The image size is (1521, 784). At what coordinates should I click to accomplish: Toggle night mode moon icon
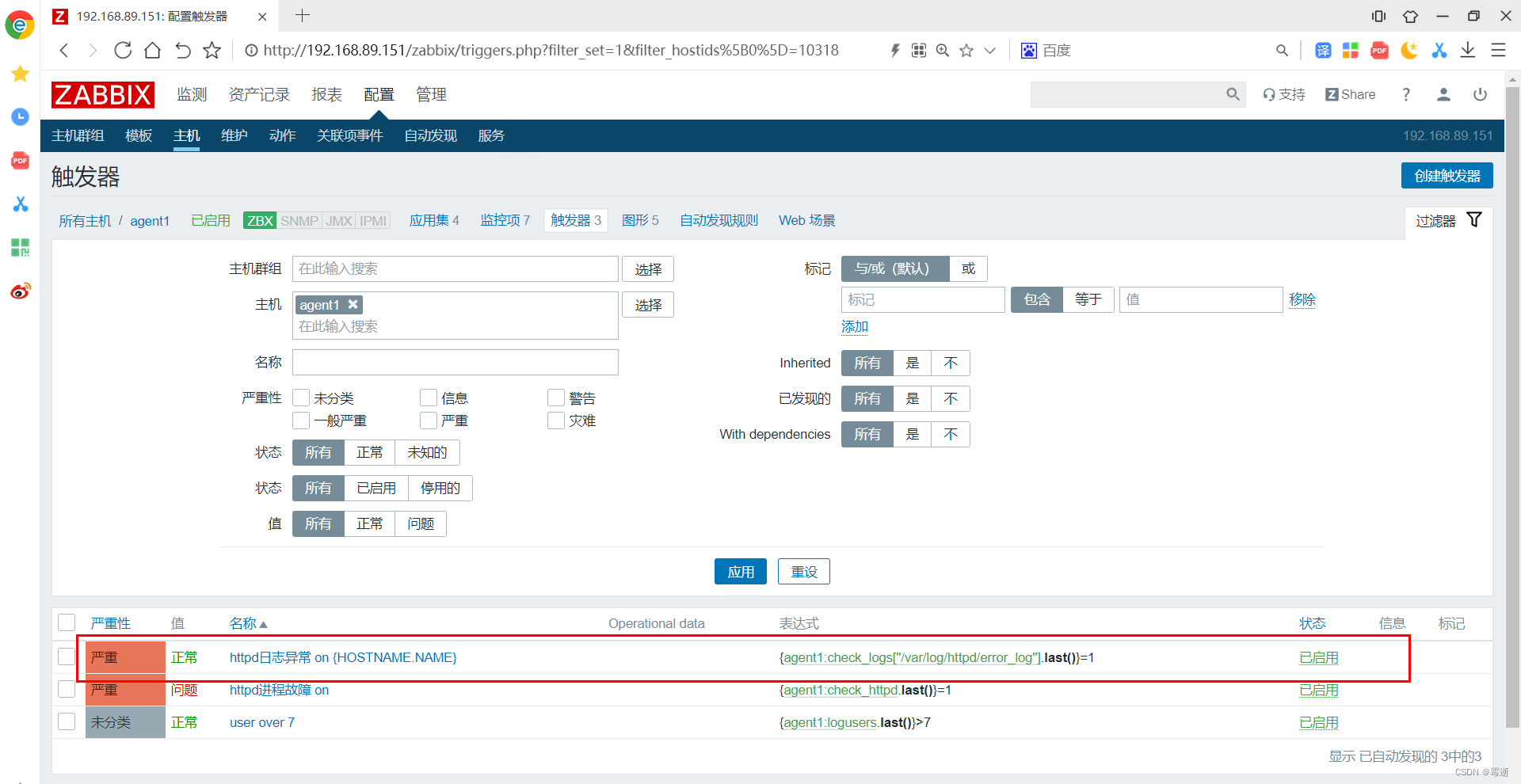coord(1409,51)
